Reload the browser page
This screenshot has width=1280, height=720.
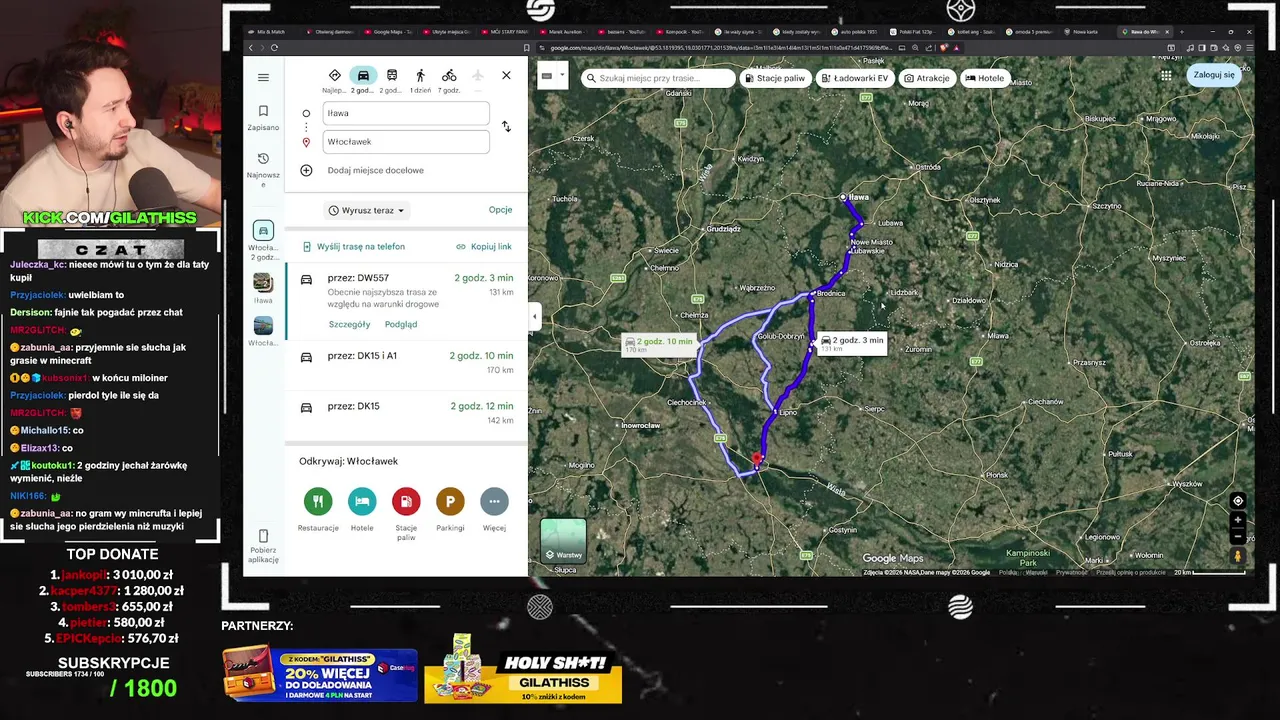[x=274, y=47]
